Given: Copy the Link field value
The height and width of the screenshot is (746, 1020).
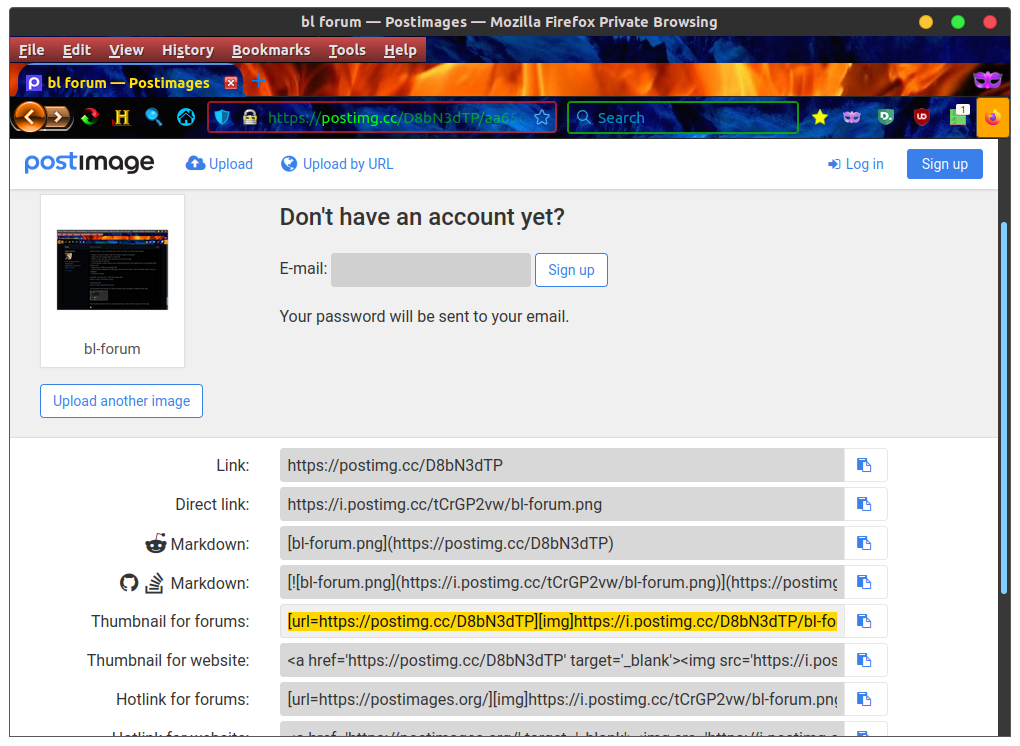Looking at the screenshot, I should [864, 465].
